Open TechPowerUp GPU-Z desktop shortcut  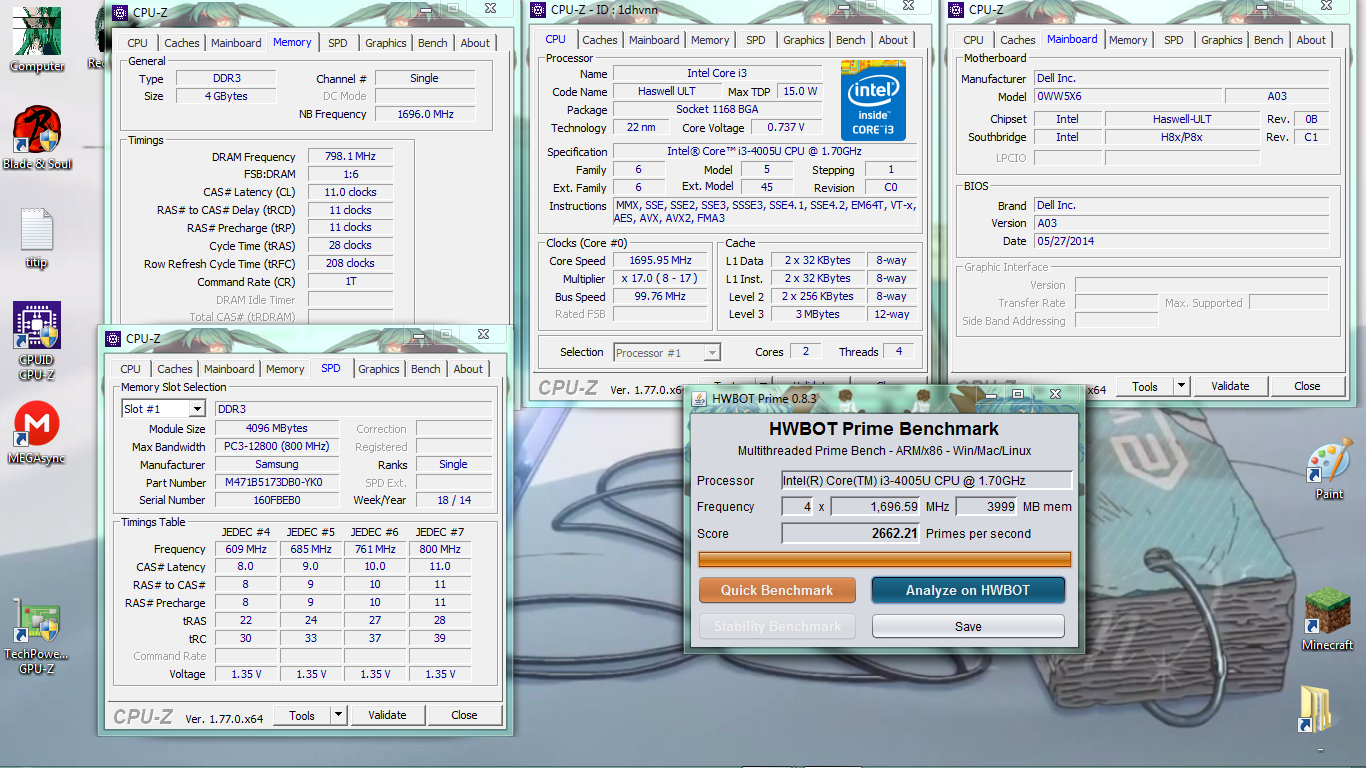pos(37,636)
